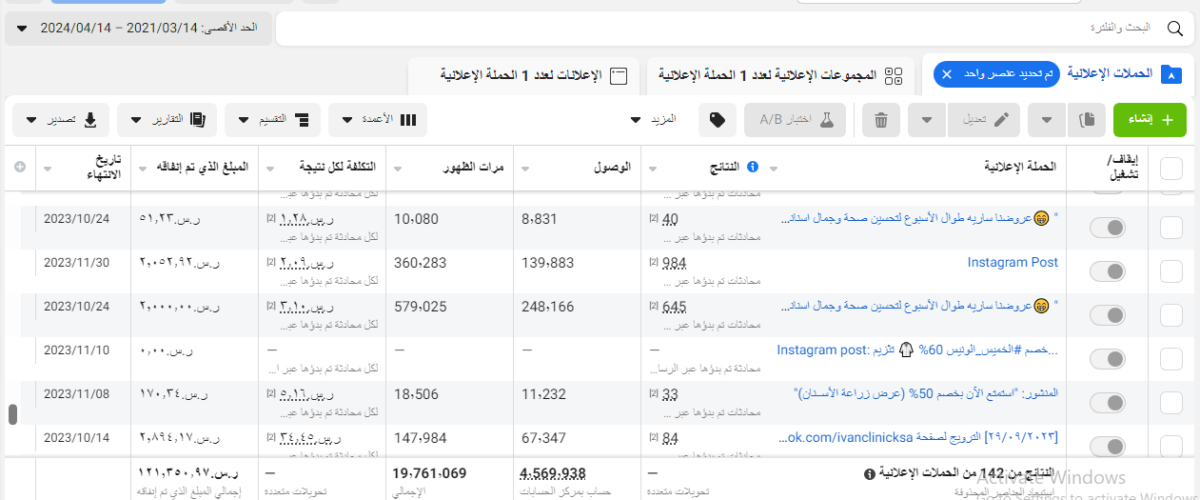The height and width of the screenshot is (500, 1200).
Task: Open the dropdown arrow next to تعديل
Action: point(927,120)
